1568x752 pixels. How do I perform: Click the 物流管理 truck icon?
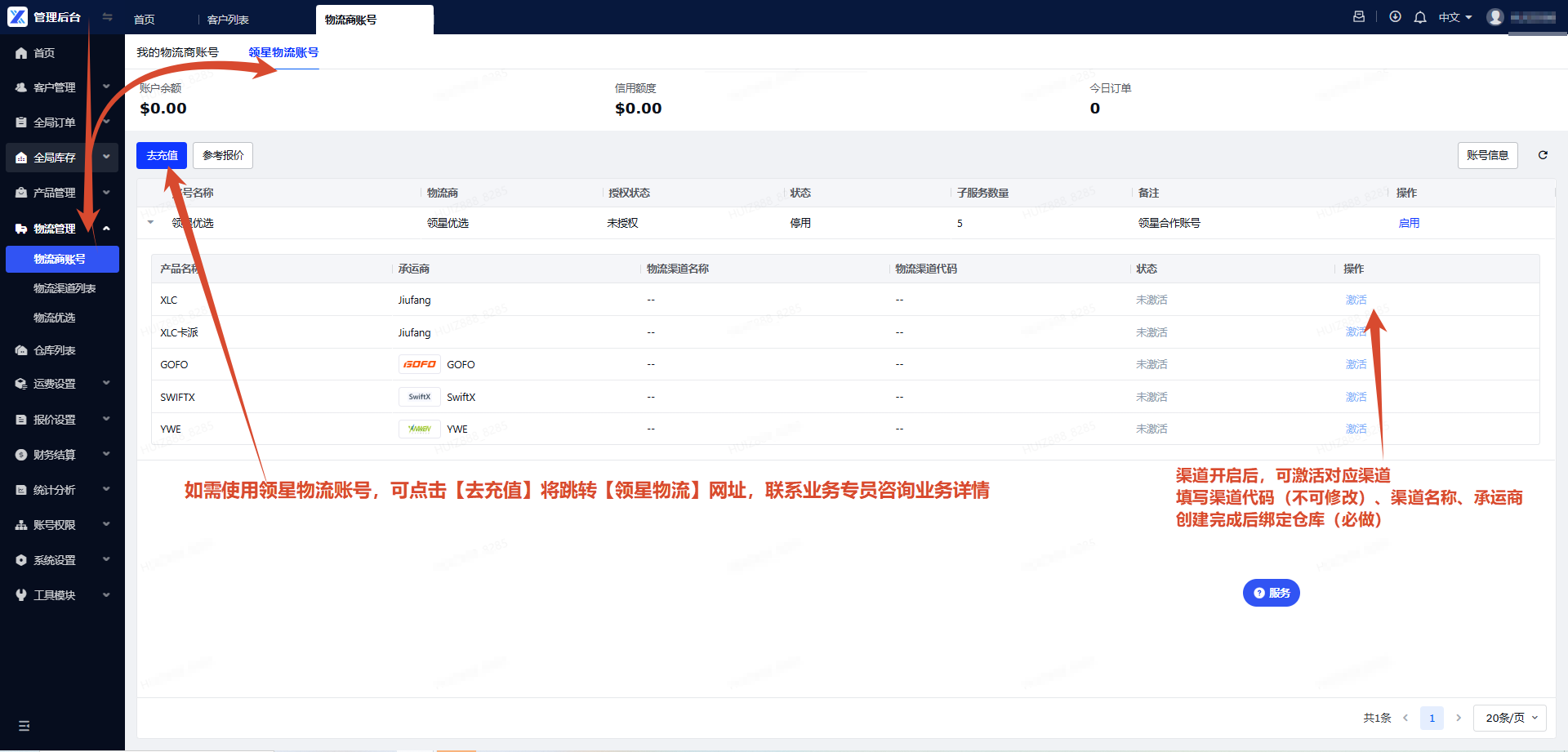21,229
